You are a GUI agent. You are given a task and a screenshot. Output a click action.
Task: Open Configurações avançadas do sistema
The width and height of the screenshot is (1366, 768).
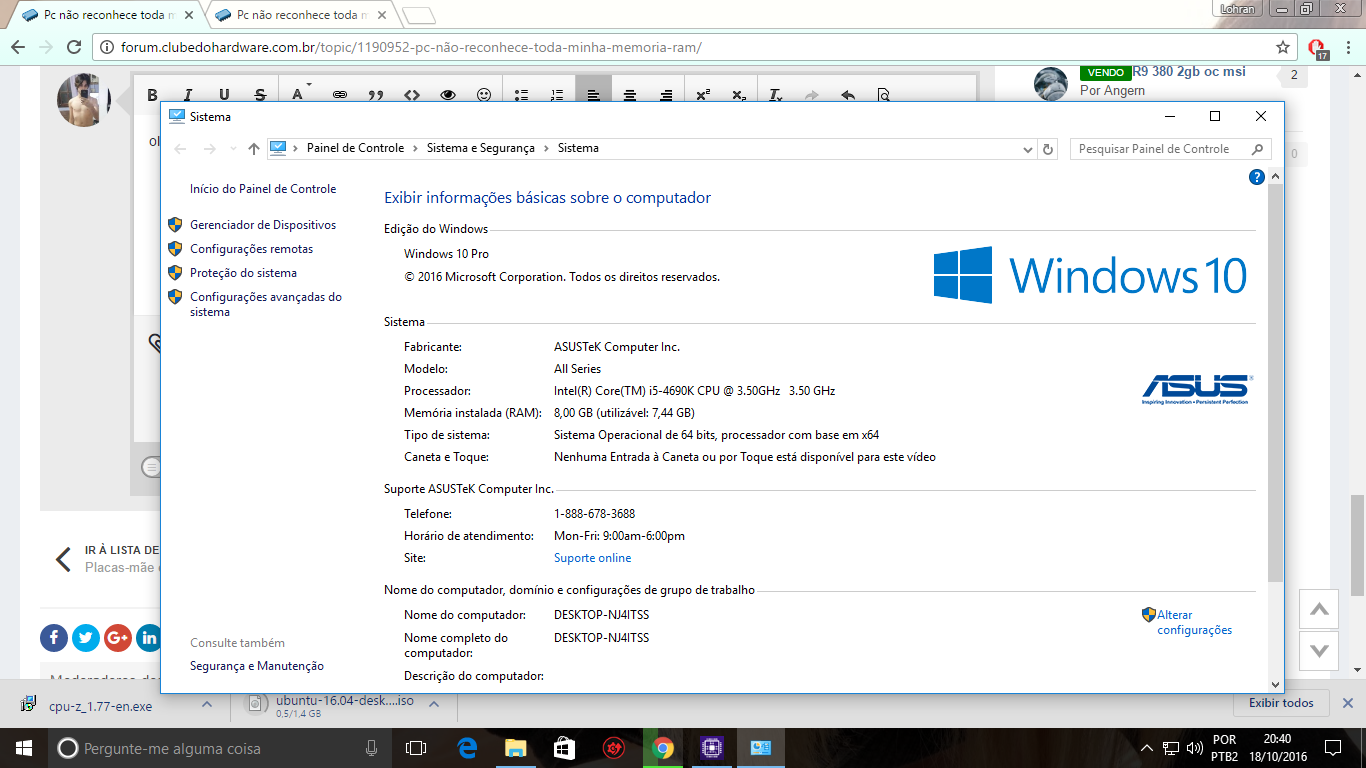(x=266, y=304)
